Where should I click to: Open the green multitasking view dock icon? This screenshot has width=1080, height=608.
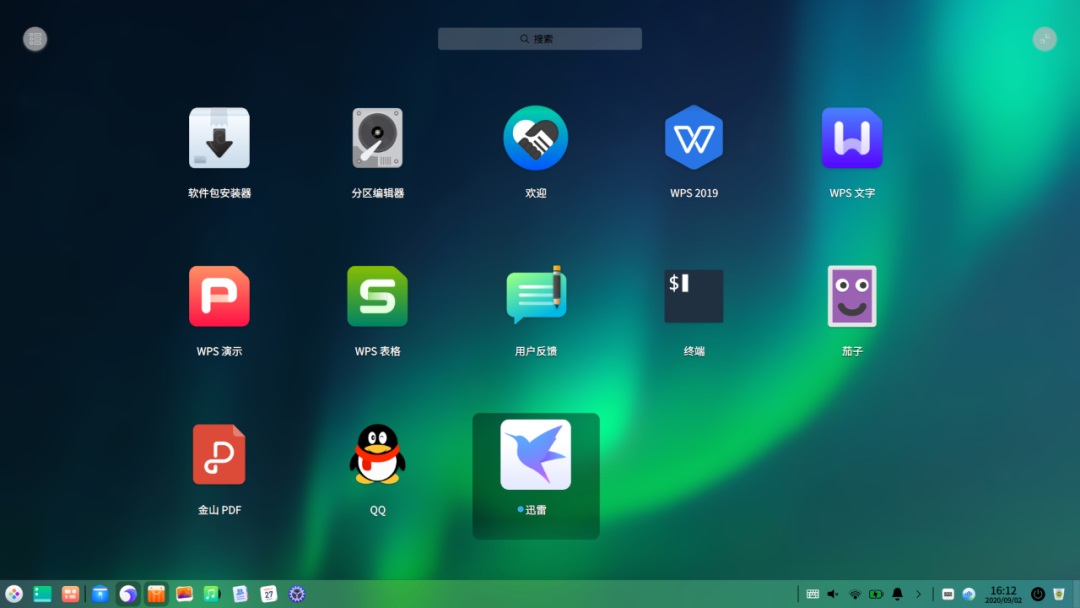pos(43,594)
